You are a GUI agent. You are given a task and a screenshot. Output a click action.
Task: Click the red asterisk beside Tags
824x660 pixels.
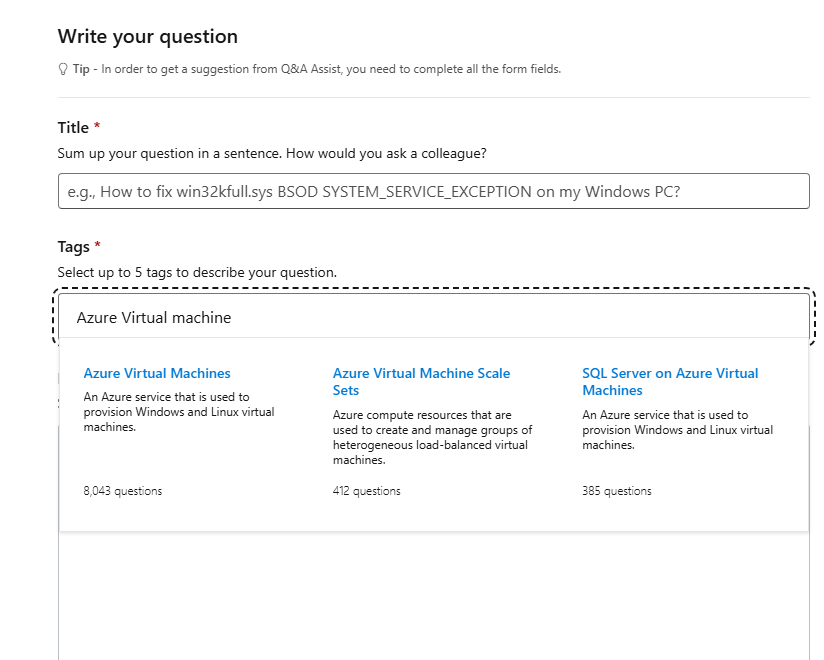click(x=98, y=246)
